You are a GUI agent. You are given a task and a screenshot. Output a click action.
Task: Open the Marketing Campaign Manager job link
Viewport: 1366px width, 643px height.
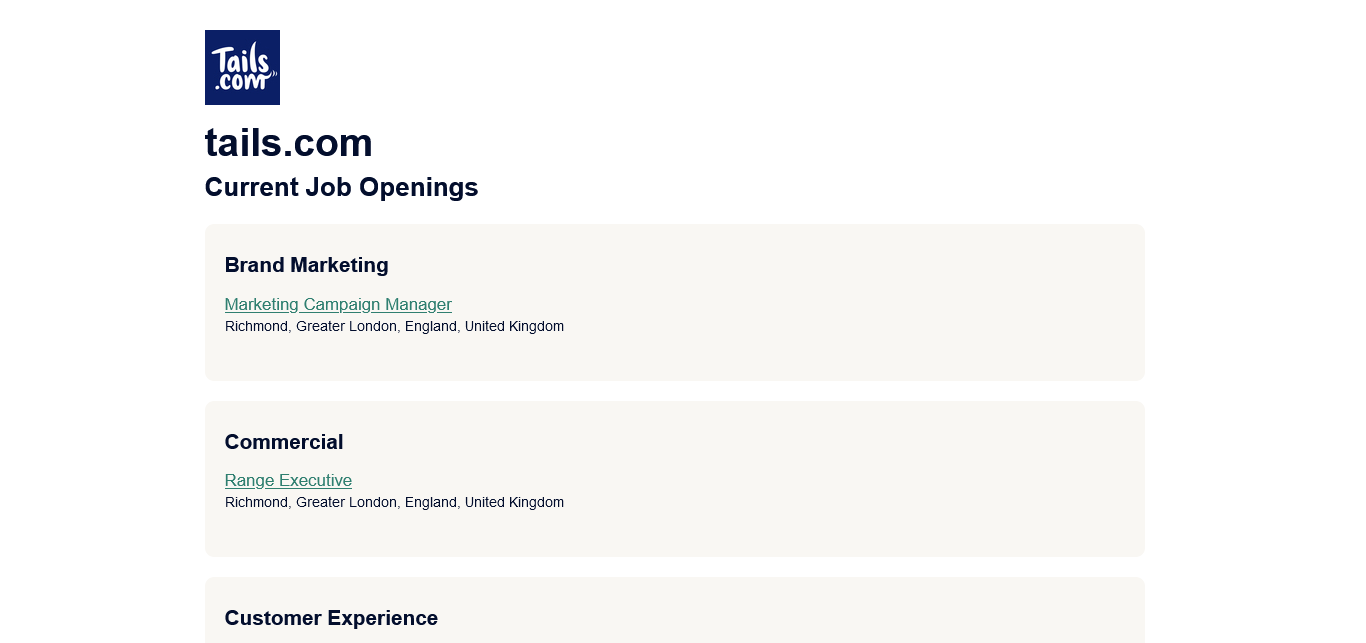click(x=338, y=304)
